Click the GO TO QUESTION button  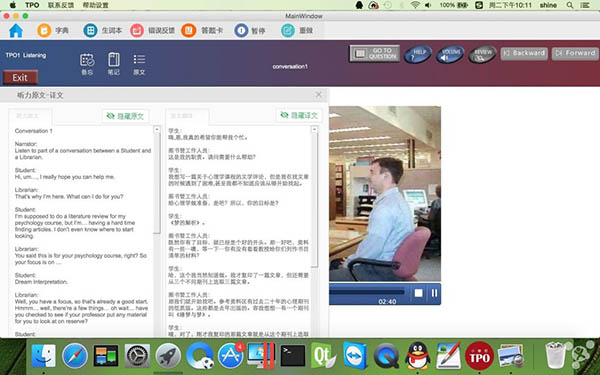[x=375, y=54]
